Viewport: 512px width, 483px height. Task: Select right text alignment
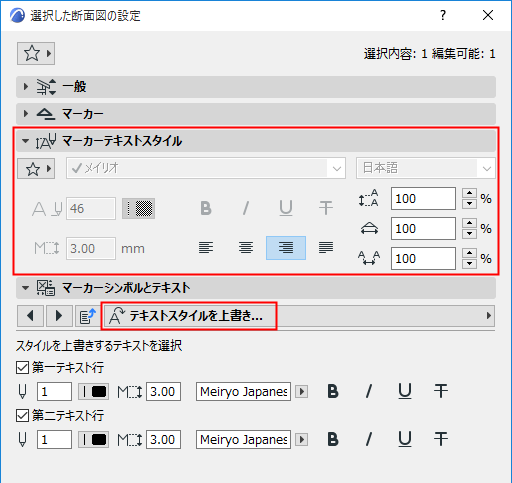coord(286,248)
